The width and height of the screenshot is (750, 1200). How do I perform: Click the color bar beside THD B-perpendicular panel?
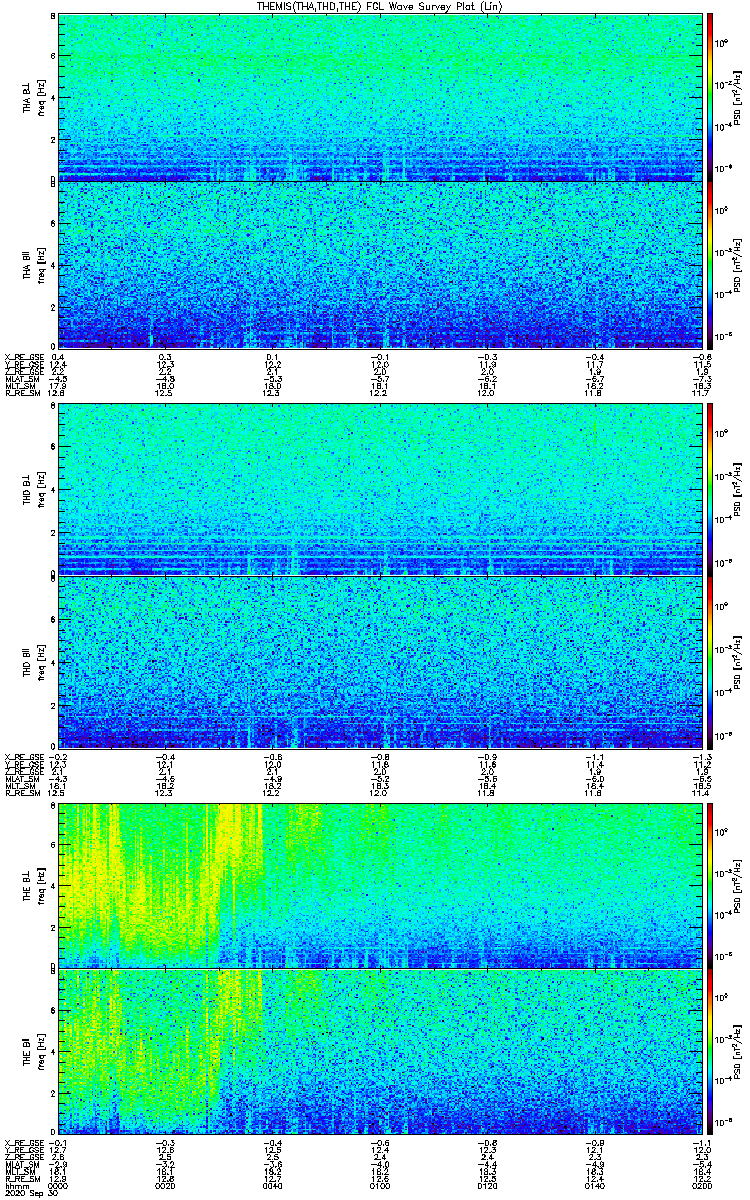click(710, 490)
